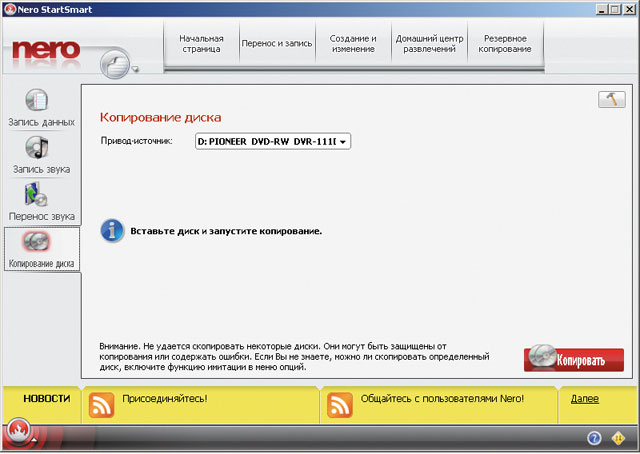Open the blue help question mark icon

(x=594, y=438)
